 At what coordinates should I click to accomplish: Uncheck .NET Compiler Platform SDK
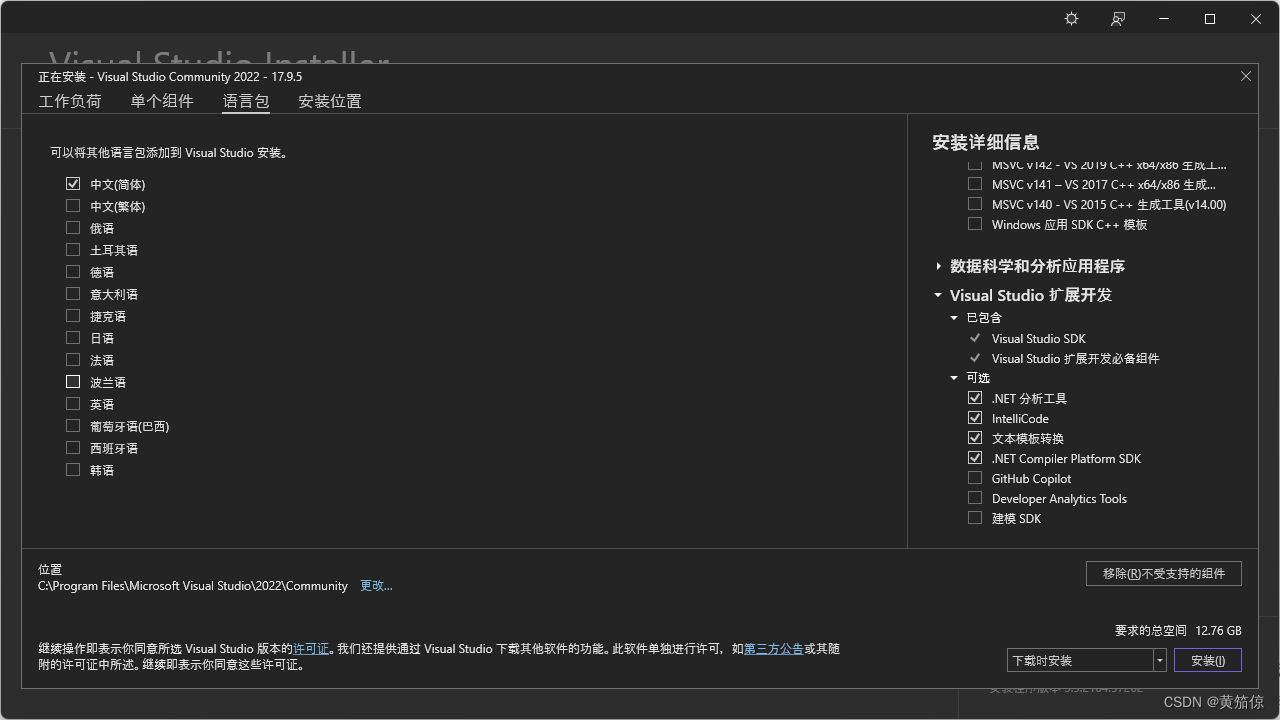click(975, 458)
